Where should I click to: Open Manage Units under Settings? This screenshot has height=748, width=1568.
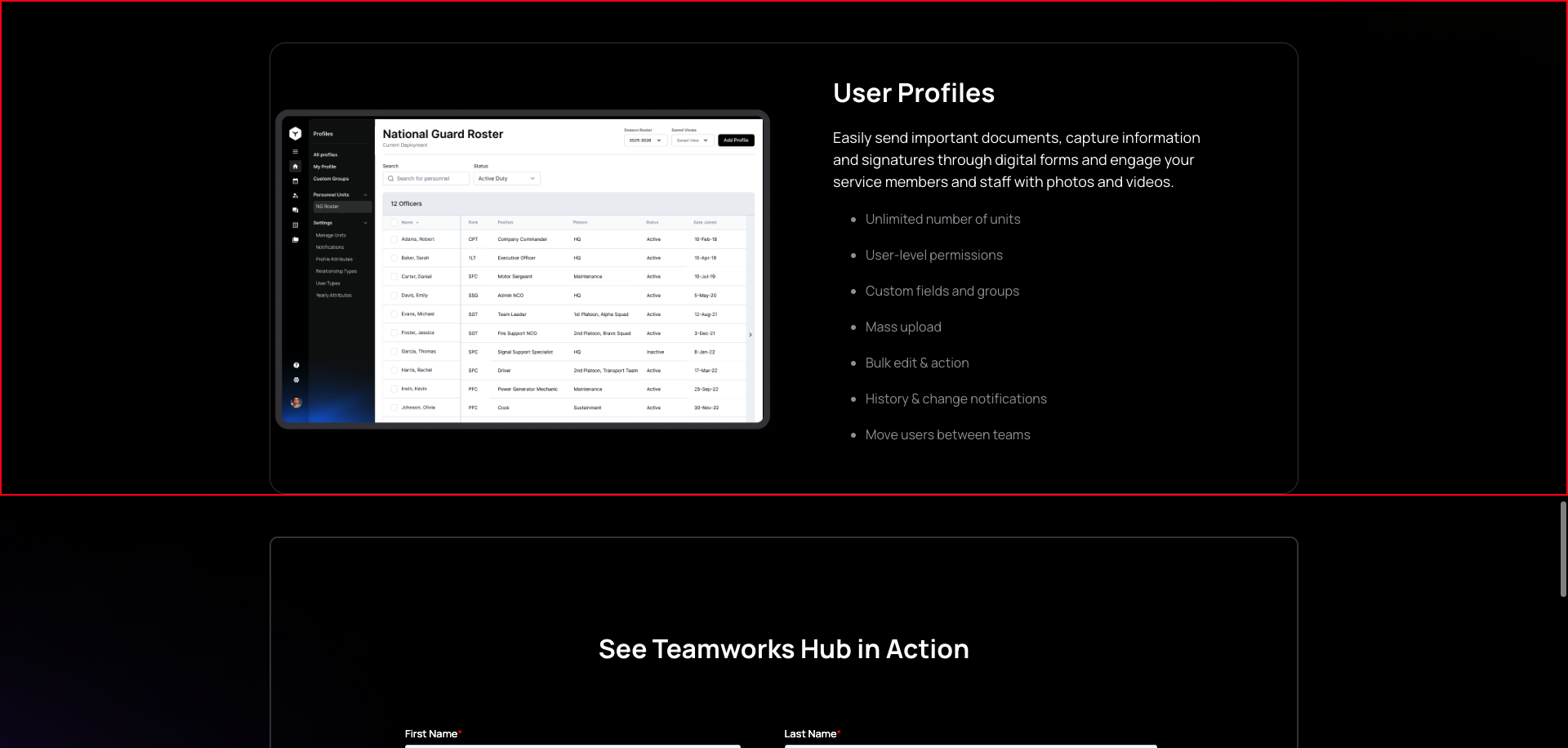tap(331, 235)
